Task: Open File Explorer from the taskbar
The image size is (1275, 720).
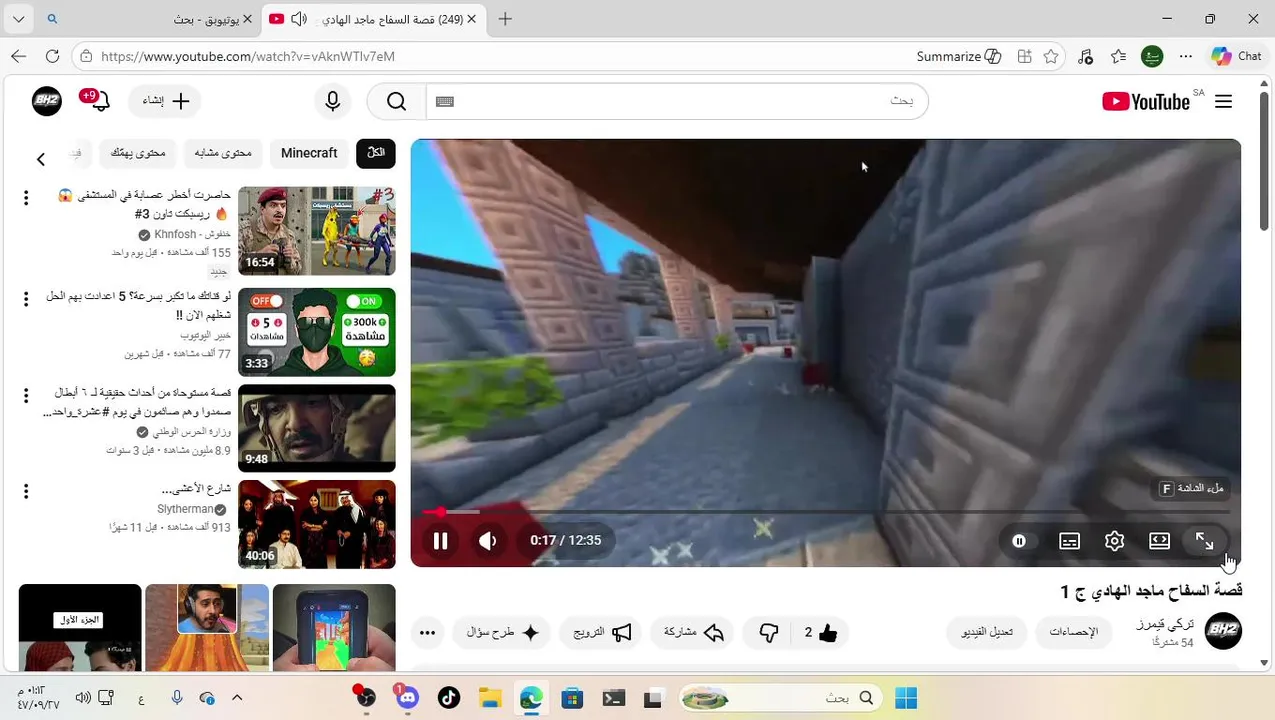Action: [490, 698]
